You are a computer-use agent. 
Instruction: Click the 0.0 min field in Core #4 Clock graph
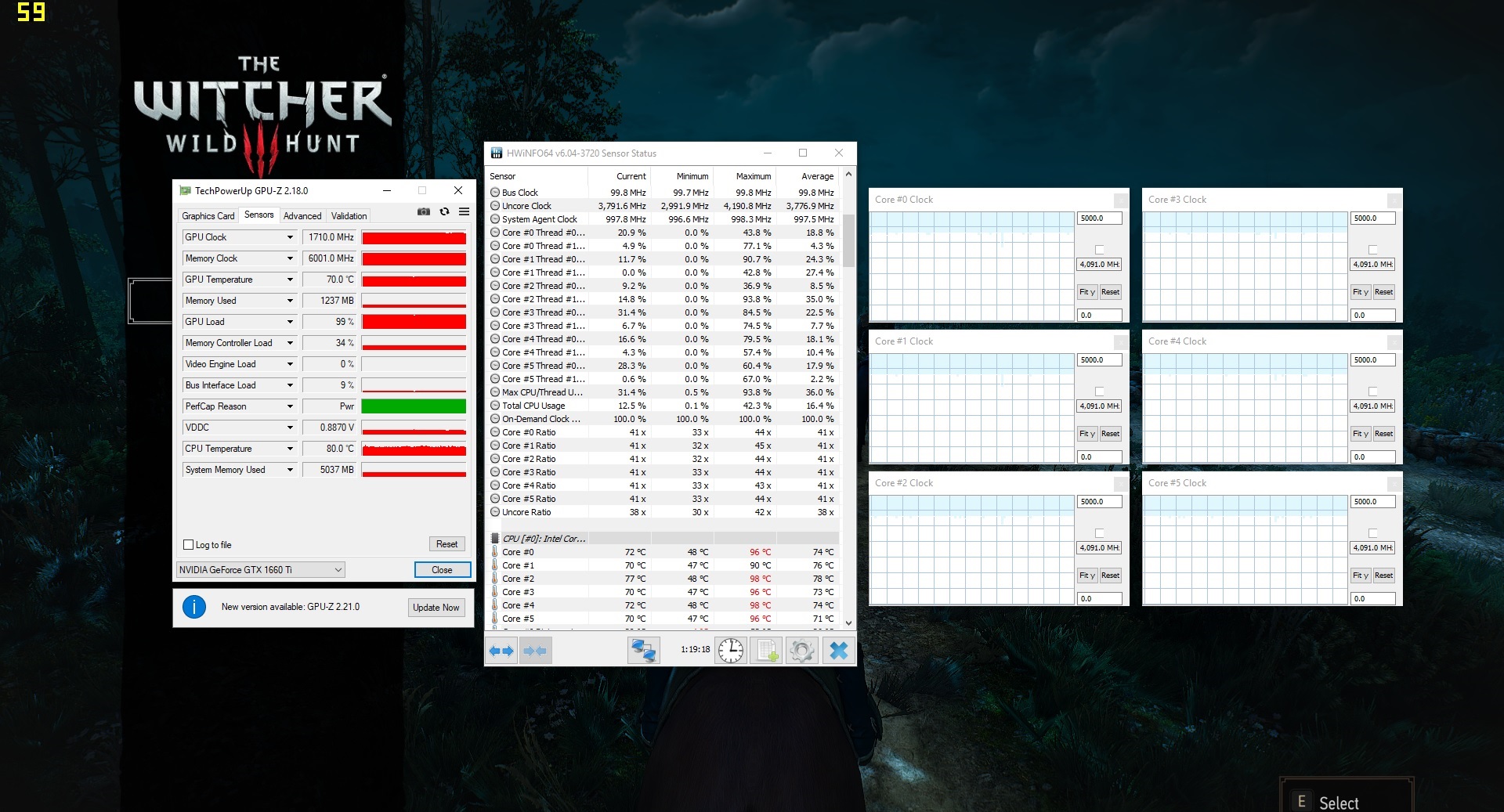click(1373, 457)
